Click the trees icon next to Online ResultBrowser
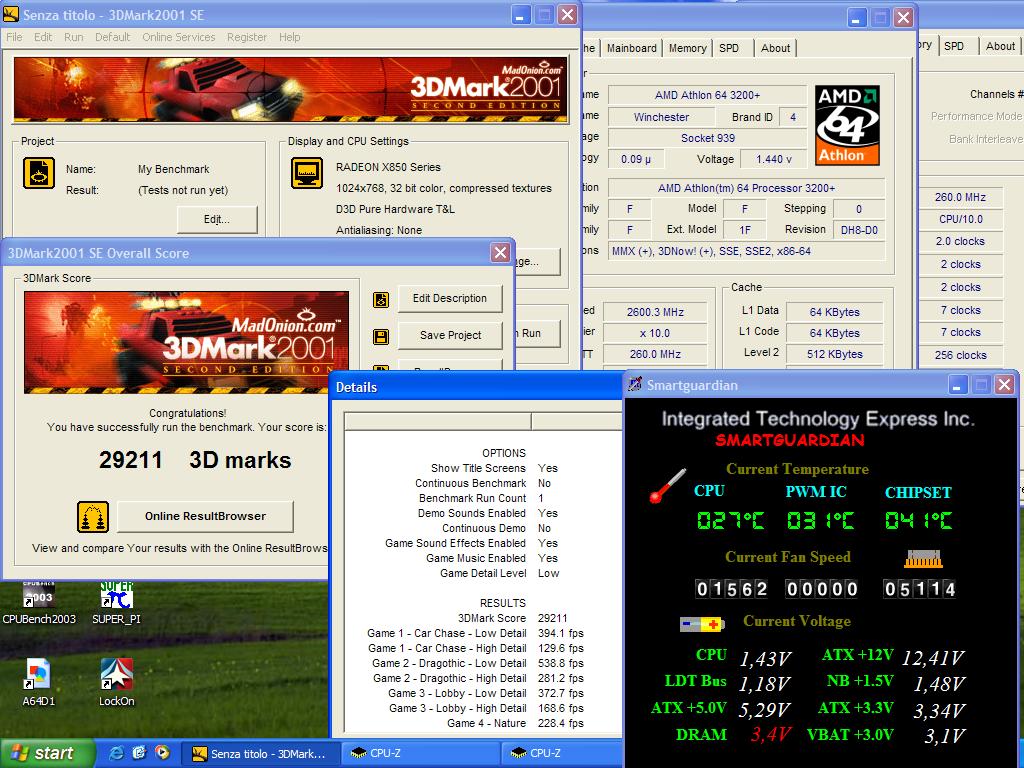The width and height of the screenshot is (1024, 768). tap(93, 517)
